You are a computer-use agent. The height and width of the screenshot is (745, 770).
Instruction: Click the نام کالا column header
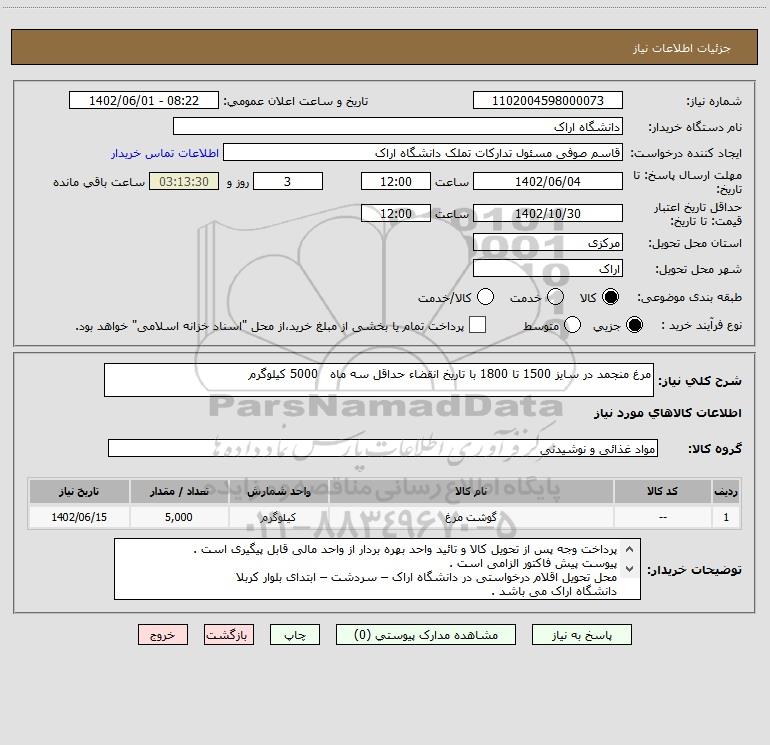point(471,491)
